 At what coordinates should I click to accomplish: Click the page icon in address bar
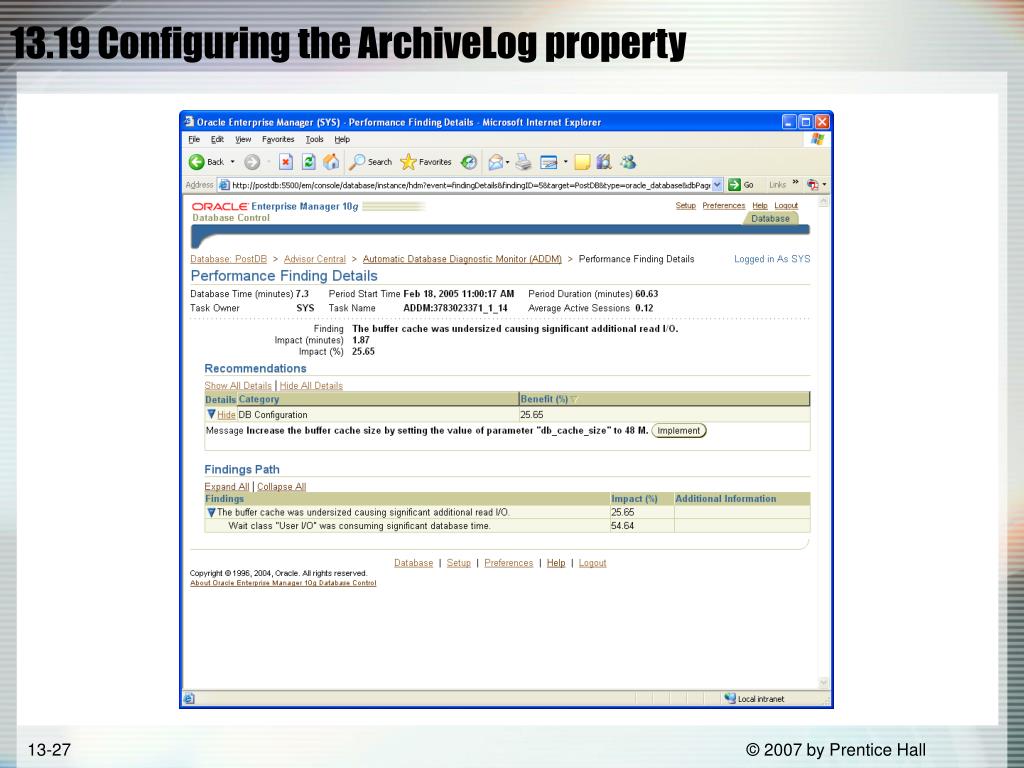coord(224,185)
